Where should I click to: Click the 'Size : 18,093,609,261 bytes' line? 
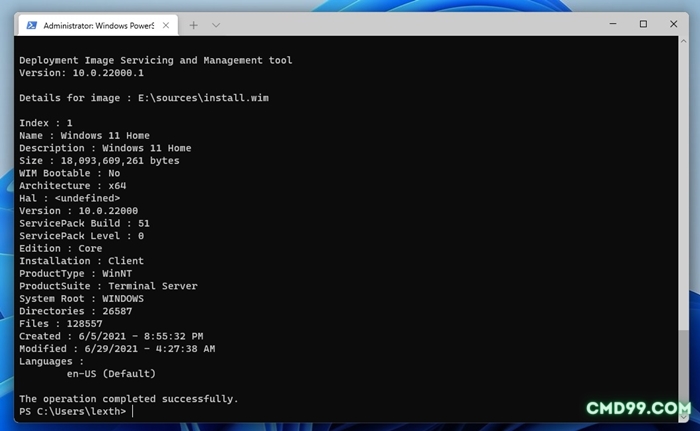tap(99, 160)
